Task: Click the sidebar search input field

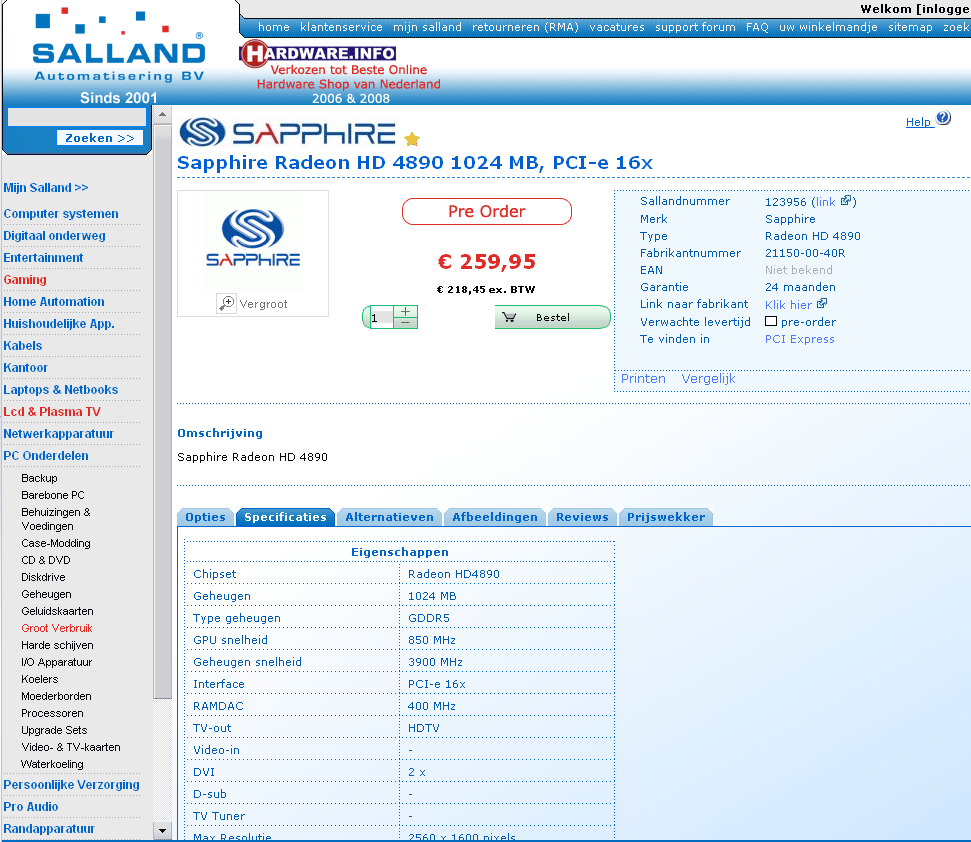Action: pos(77,117)
